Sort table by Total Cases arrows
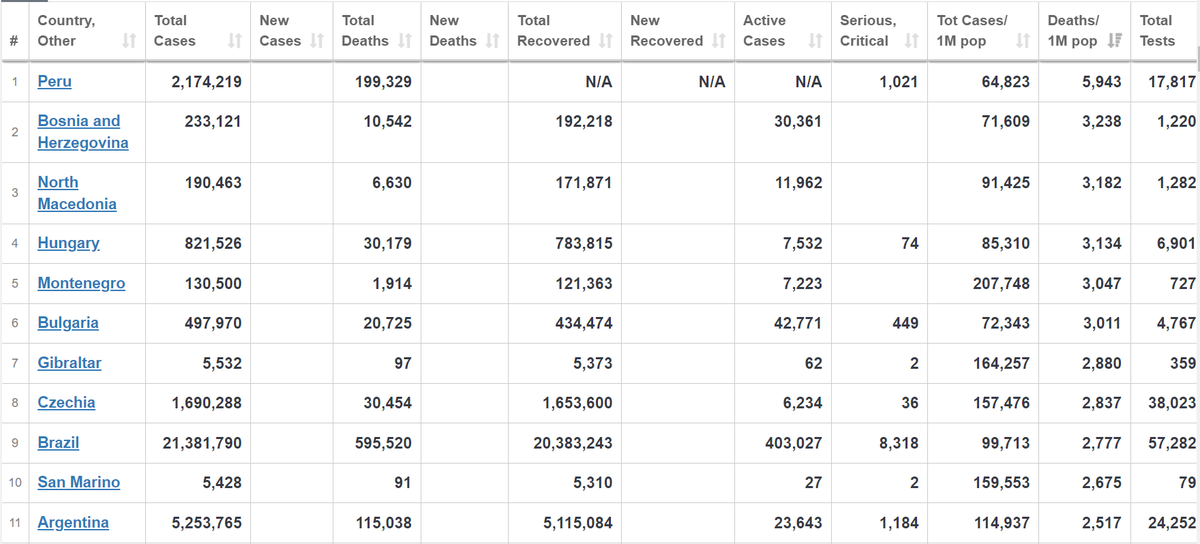The image size is (1200, 544). (235, 41)
